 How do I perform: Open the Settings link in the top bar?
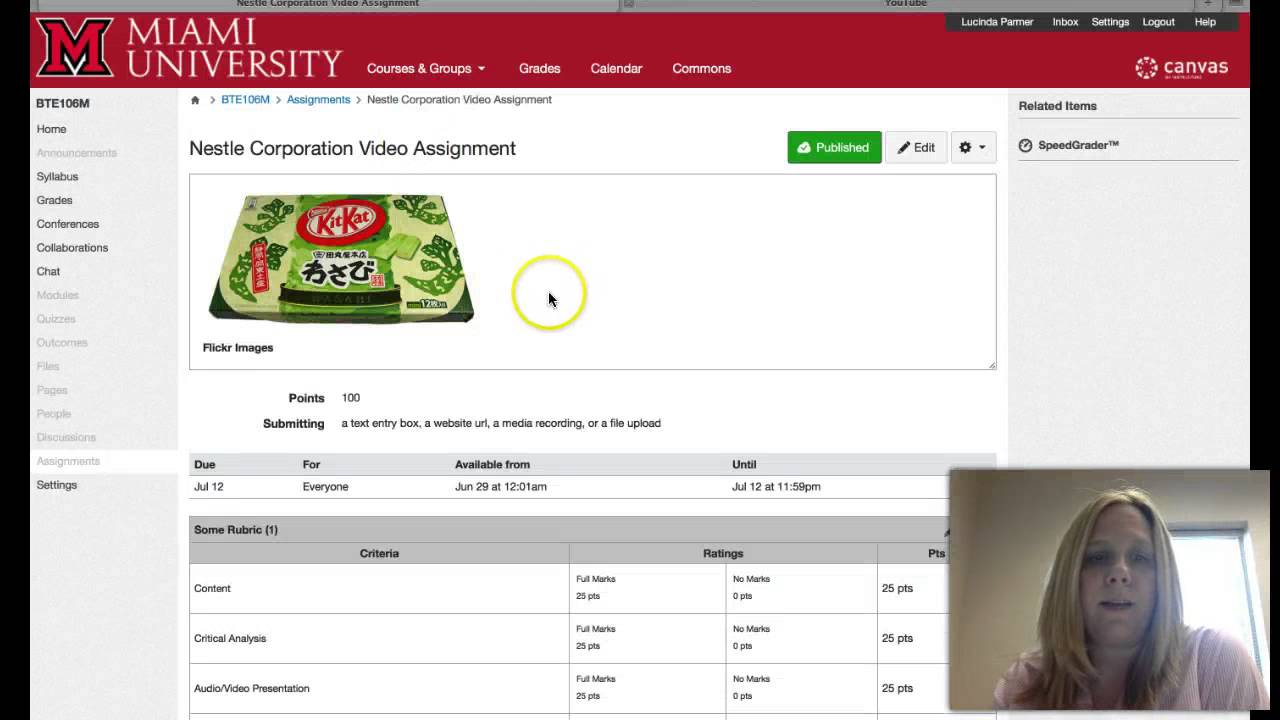(x=1110, y=22)
